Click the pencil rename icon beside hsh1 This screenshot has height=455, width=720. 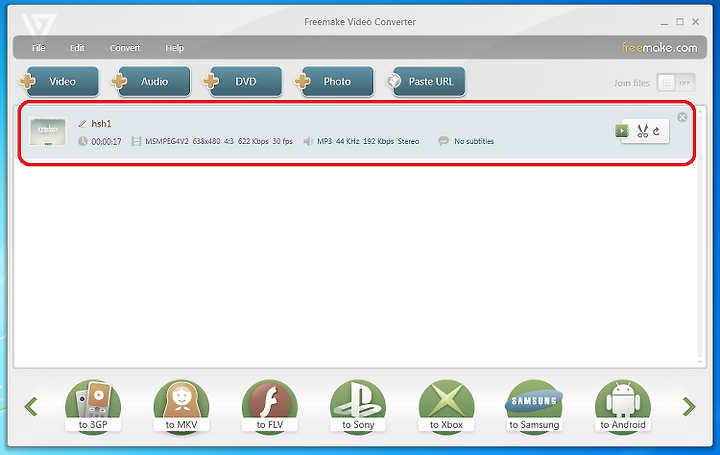coord(83,124)
